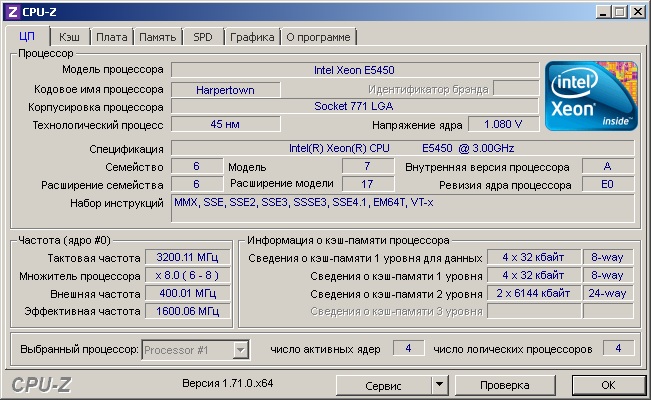Image resolution: width=651 pixels, height=400 pixels.
Task: Click the L1 data cache 4 x 32 кбайт value
Action: (534, 258)
